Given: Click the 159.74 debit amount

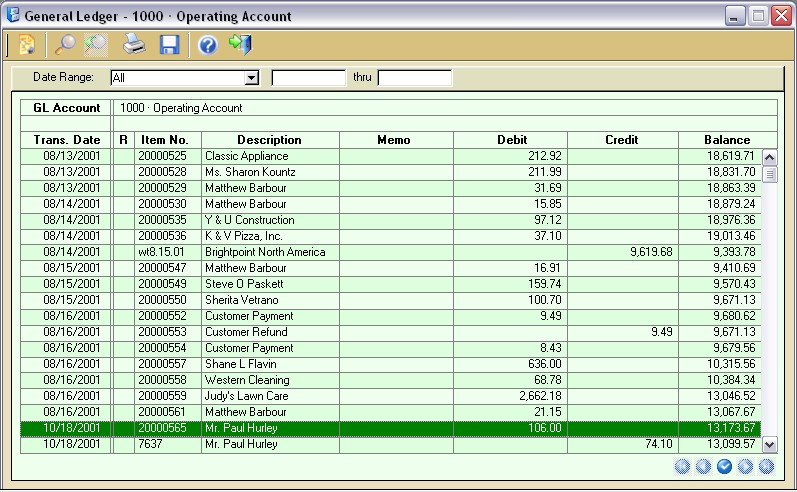Looking at the screenshot, I should point(544,284).
